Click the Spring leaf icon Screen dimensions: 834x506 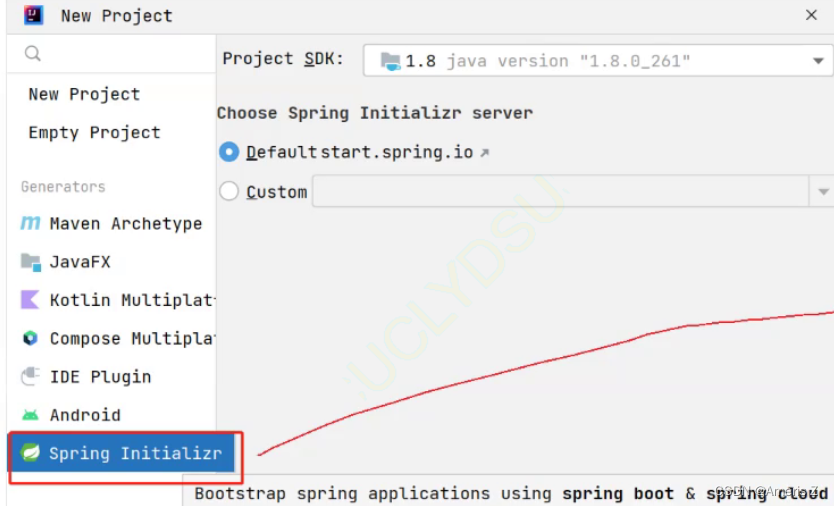coord(30,453)
